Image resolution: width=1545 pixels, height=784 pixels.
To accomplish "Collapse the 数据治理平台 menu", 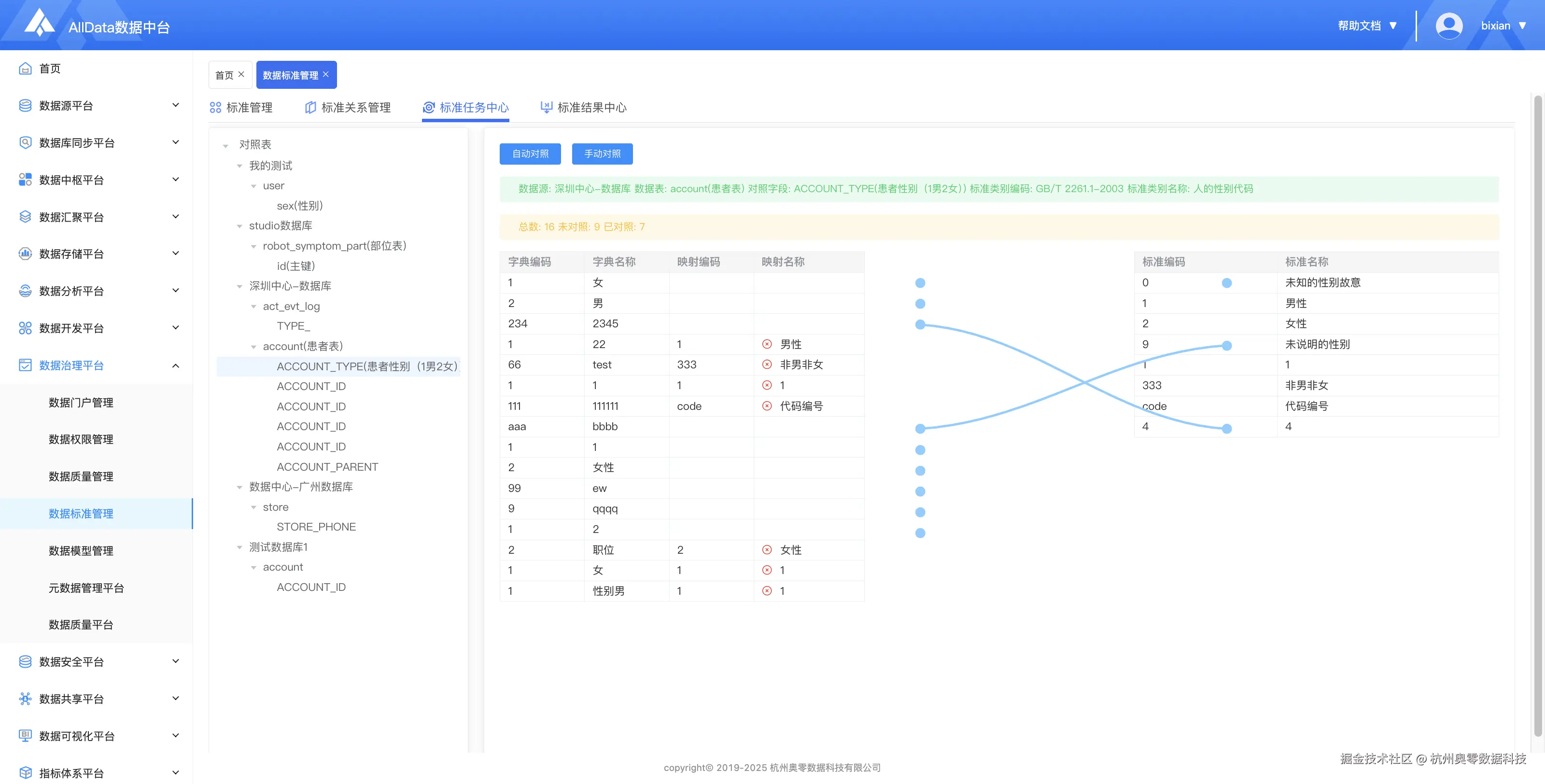I will pyautogui.click(x=176, y=365).
